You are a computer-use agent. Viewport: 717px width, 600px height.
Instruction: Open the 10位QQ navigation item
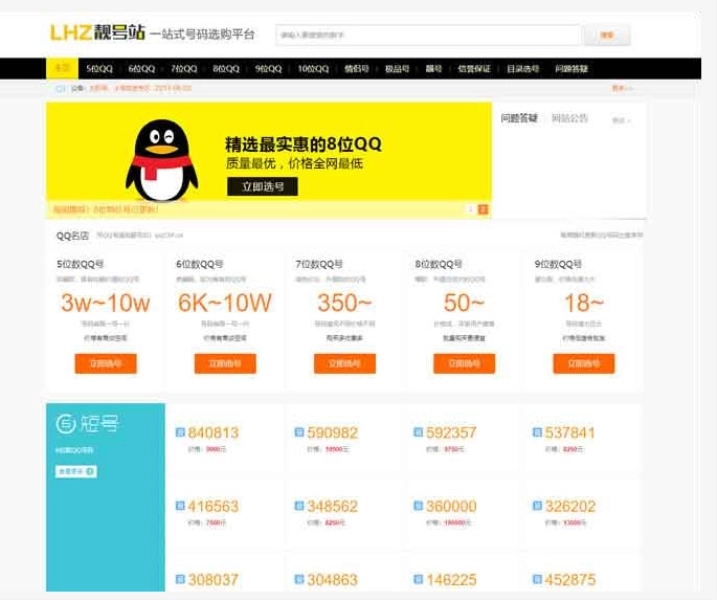[313, 69]
